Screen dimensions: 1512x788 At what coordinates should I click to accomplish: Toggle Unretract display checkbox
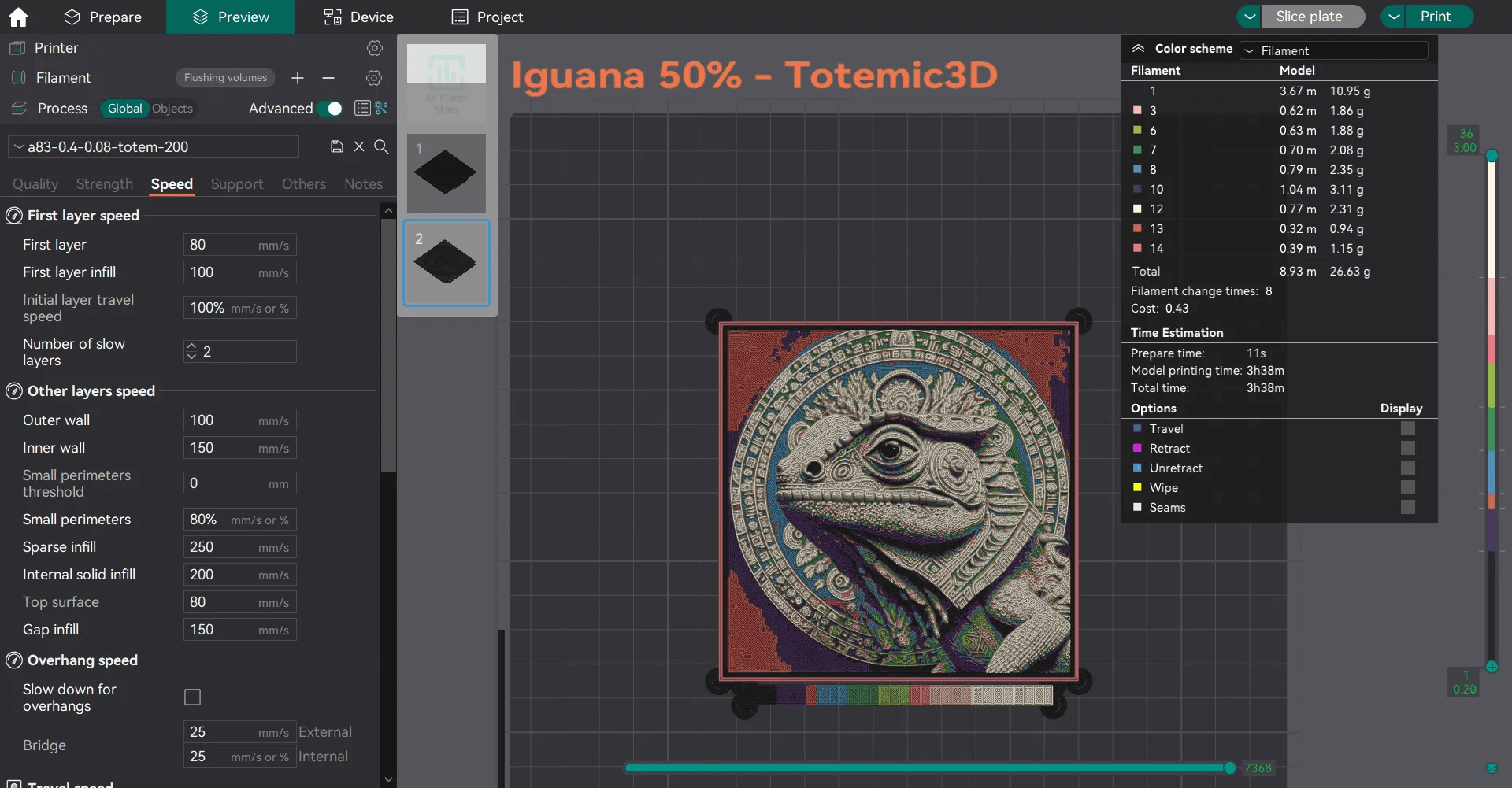(x=1408, y=468)
